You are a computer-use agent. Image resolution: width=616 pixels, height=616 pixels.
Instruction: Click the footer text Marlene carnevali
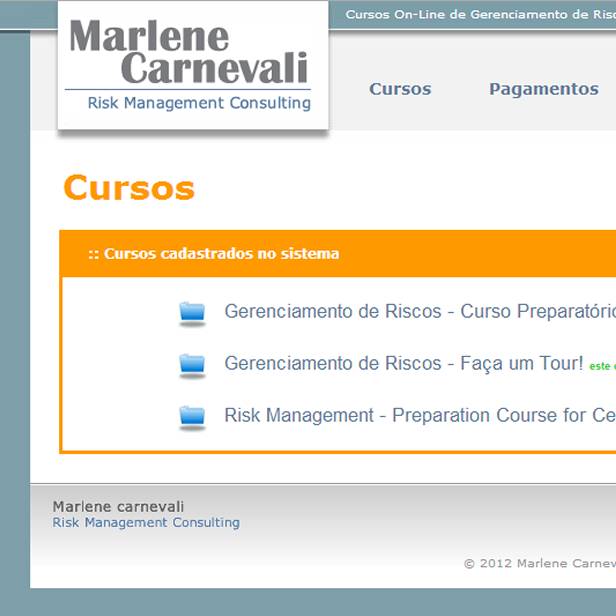click(118, 507)
